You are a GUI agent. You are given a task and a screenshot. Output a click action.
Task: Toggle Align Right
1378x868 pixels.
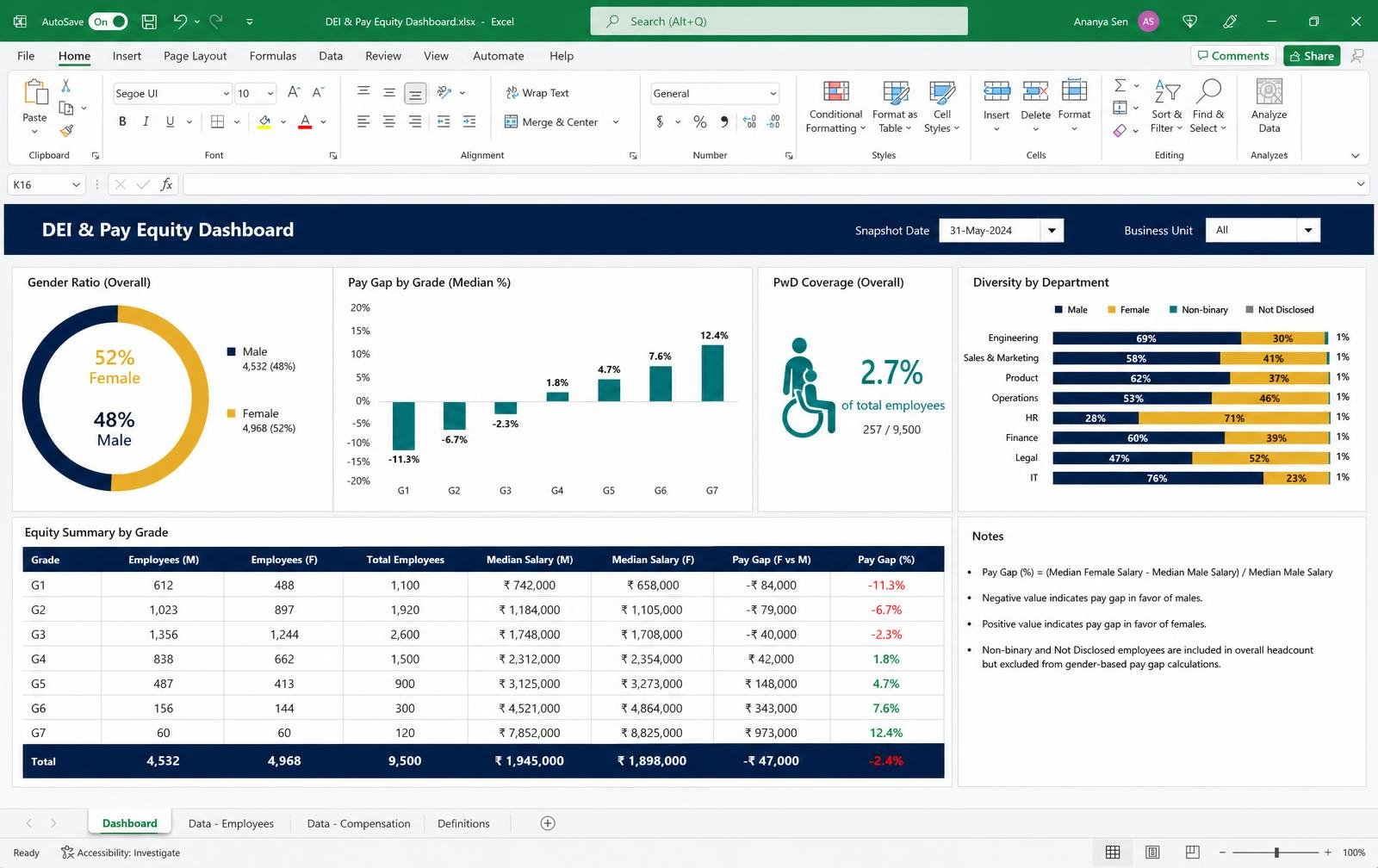point(415,121)
